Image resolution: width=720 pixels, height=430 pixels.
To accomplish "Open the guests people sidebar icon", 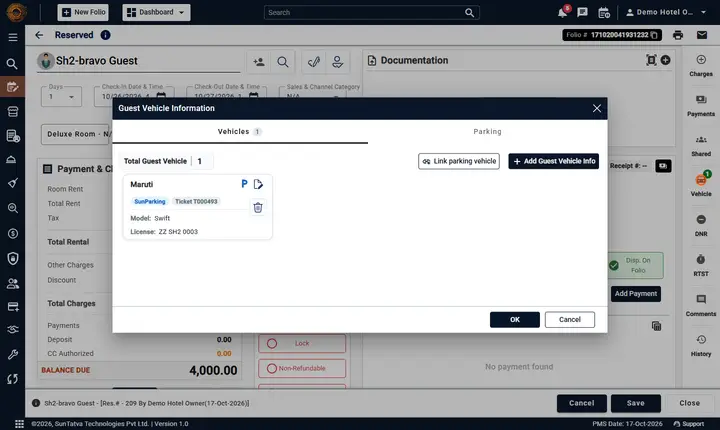I will point(12,284).
